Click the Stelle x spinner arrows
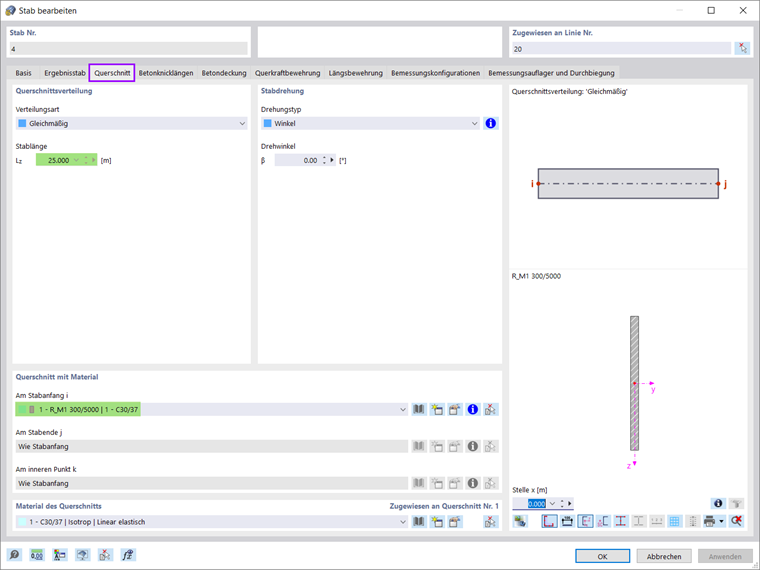 [562, 504]
